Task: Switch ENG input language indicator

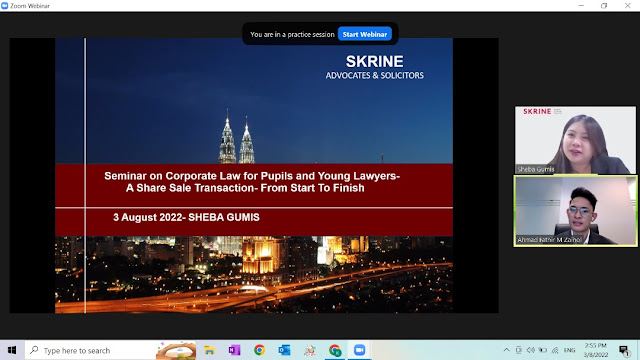Action: (x=569, y=350)
